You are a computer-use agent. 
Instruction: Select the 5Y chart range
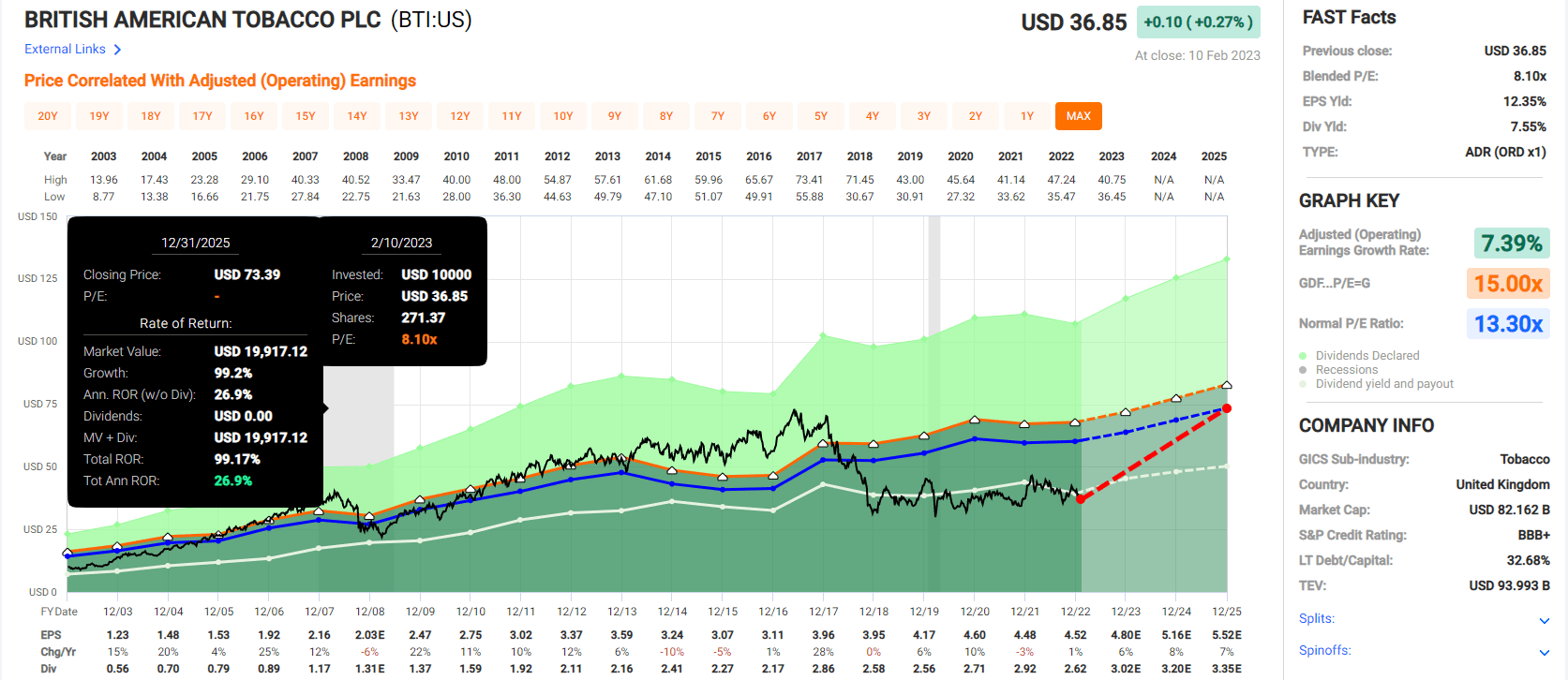(821, 116)
